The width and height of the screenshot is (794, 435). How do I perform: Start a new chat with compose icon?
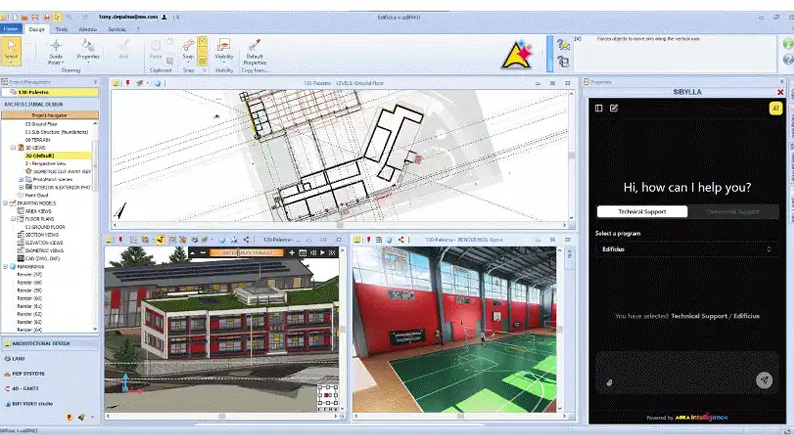(x=614, y=108)
